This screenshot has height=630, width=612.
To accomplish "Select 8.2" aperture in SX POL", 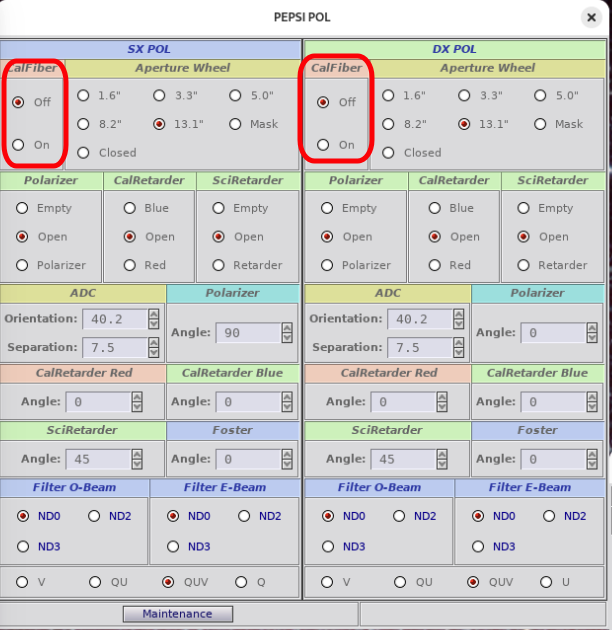I will point(84,124).
